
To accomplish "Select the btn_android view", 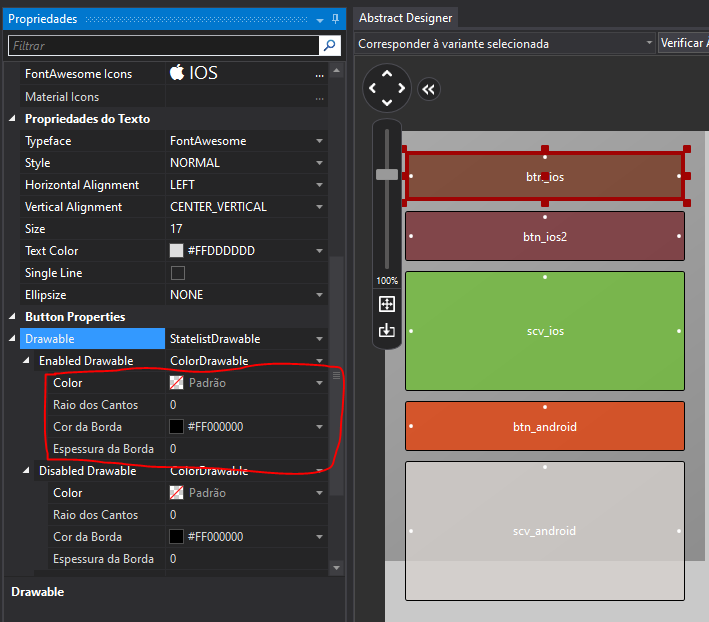I will (x=545, y=426).
